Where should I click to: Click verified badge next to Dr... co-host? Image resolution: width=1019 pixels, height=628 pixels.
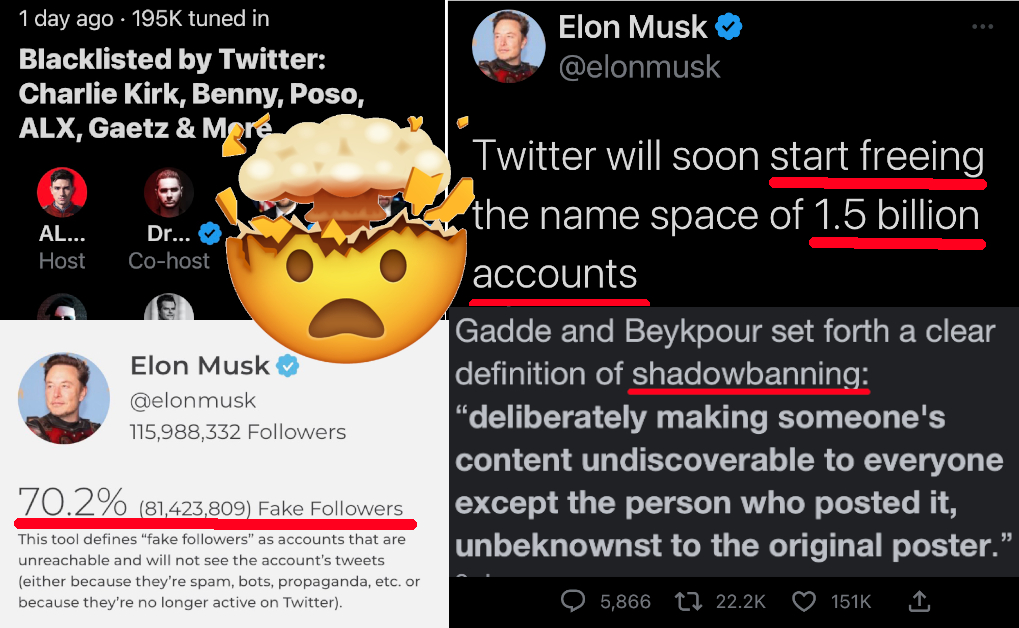coord(210,233)
